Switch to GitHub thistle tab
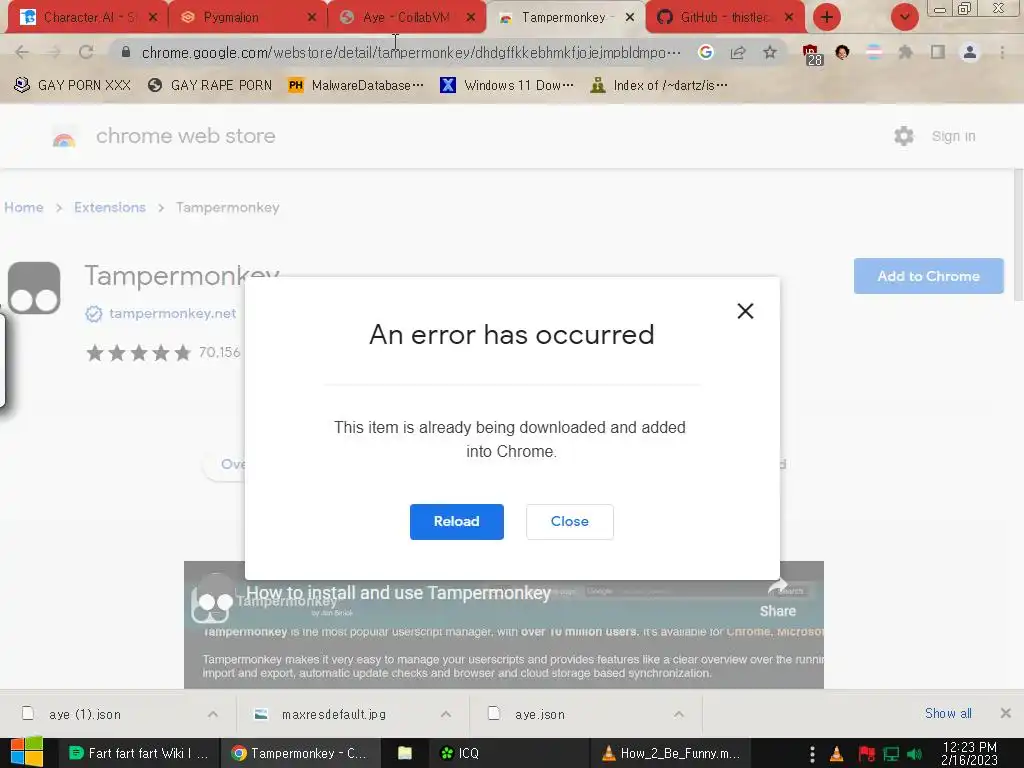This screenshot has width=1024, height=768. coord(725,17)
